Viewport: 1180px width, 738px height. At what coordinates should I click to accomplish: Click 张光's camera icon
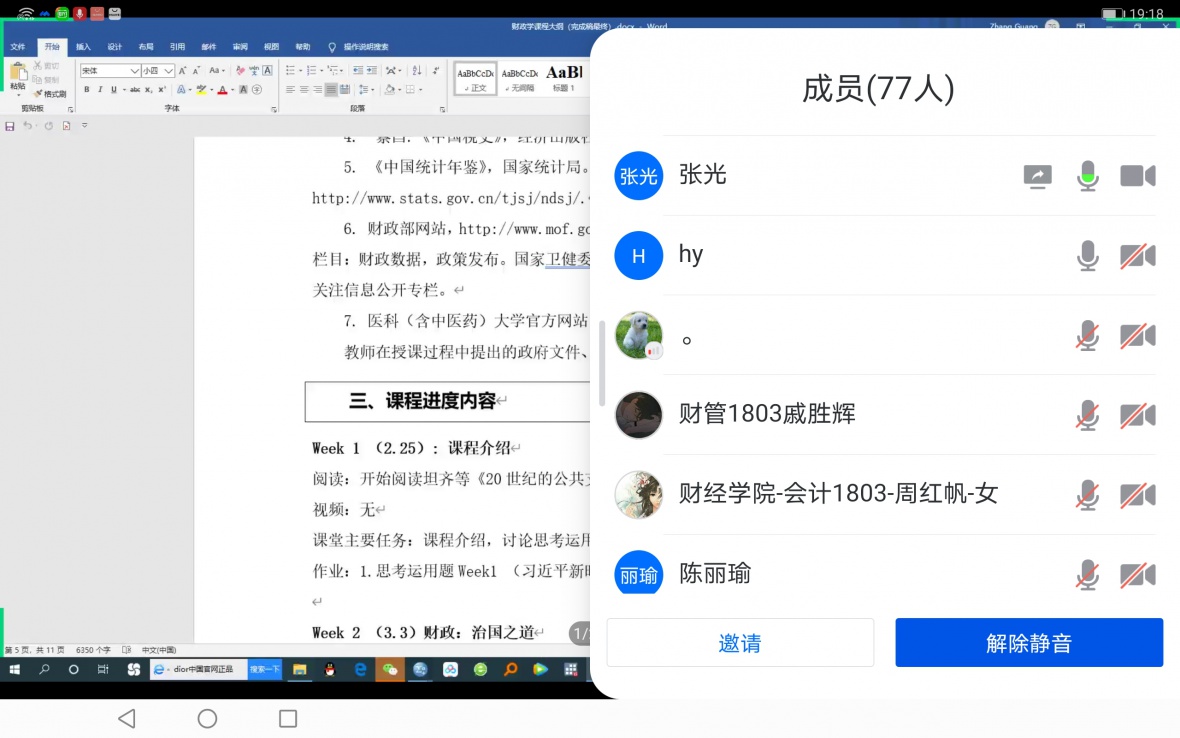[1137, 177]
